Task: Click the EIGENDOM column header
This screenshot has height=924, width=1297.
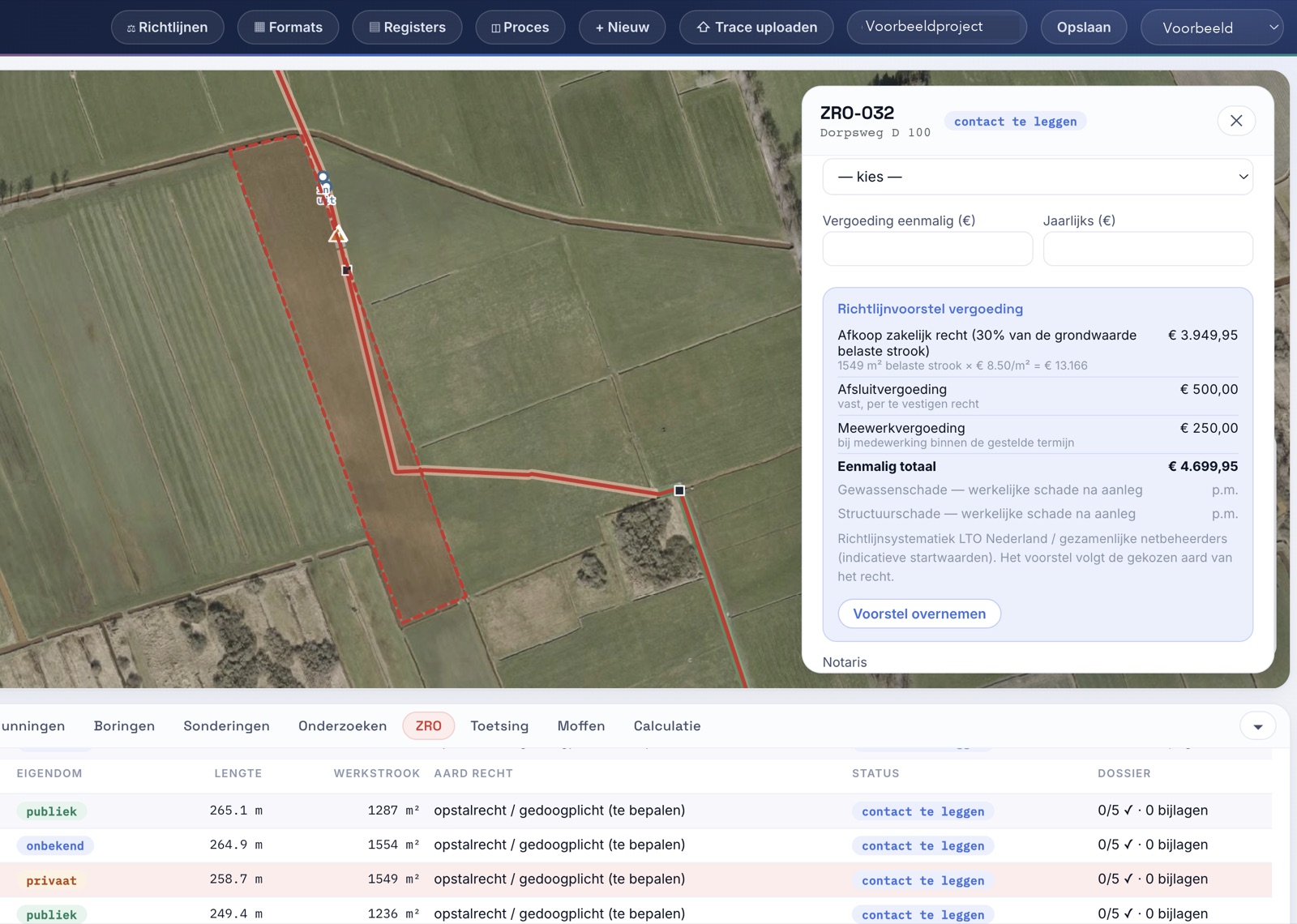Action: pyautogui.click(x=49, y=773)
